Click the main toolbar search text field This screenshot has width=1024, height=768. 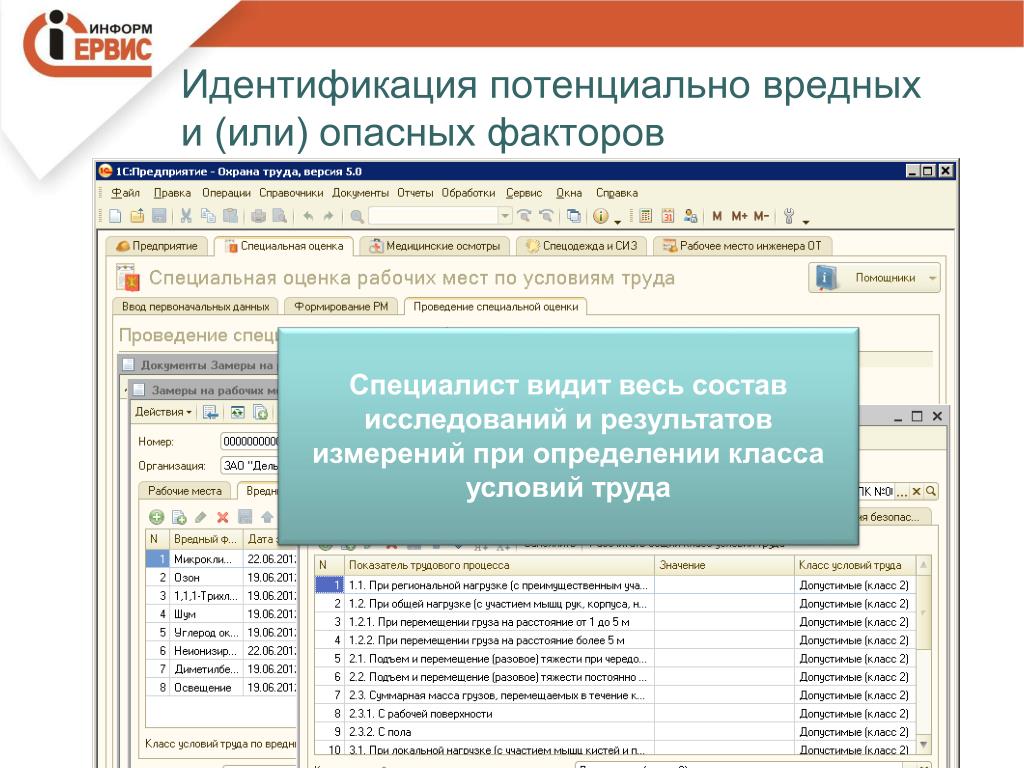[434, 216]
